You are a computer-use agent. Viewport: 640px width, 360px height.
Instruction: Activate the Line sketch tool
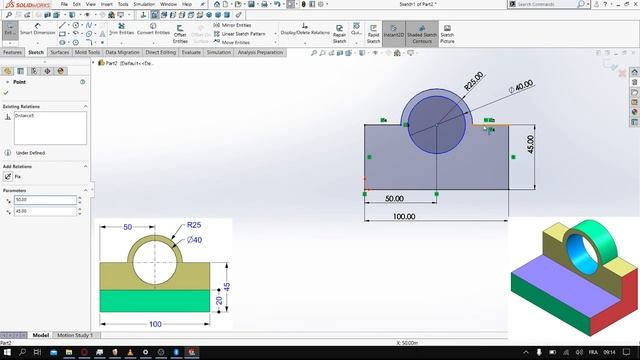62,25
